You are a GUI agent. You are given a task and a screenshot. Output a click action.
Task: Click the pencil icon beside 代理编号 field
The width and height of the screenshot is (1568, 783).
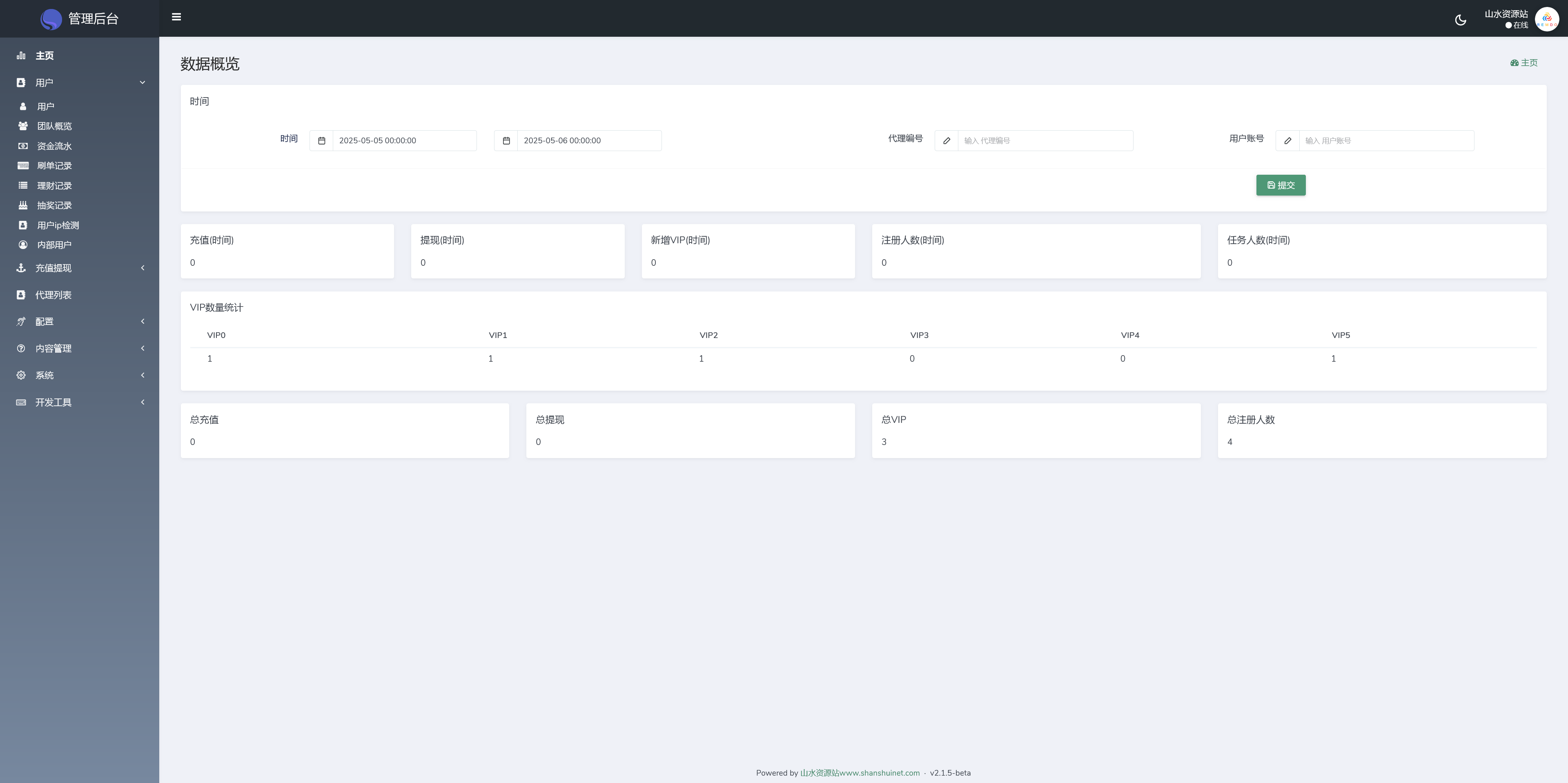(x=947, y=140)
